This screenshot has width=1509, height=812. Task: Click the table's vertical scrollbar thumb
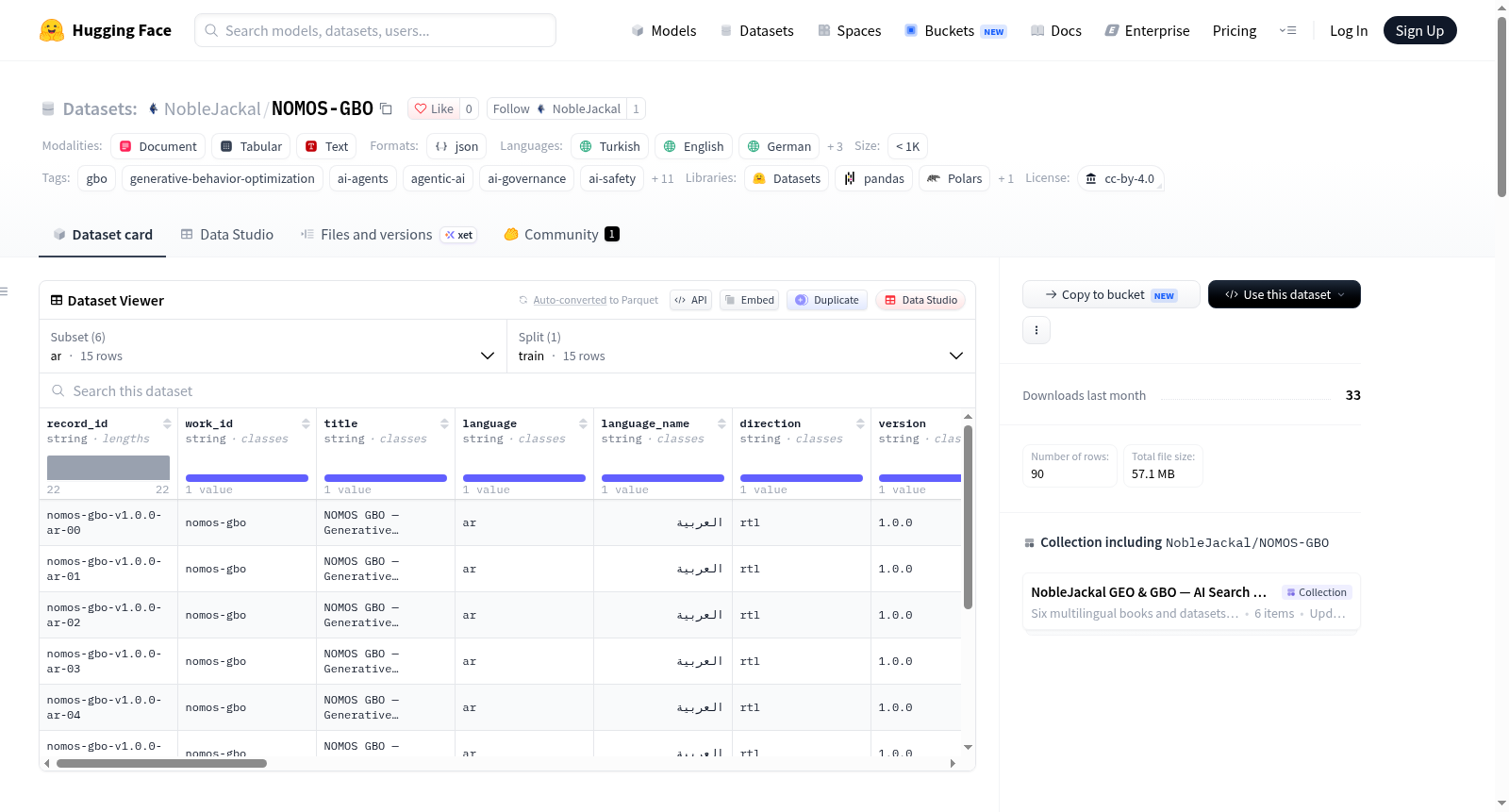(968, 517)
